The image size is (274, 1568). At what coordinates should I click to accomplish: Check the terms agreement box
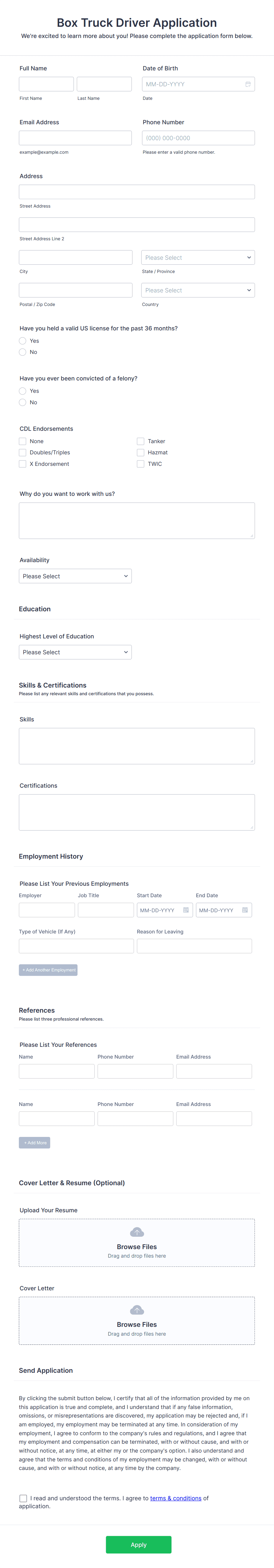pos(23,1498)
